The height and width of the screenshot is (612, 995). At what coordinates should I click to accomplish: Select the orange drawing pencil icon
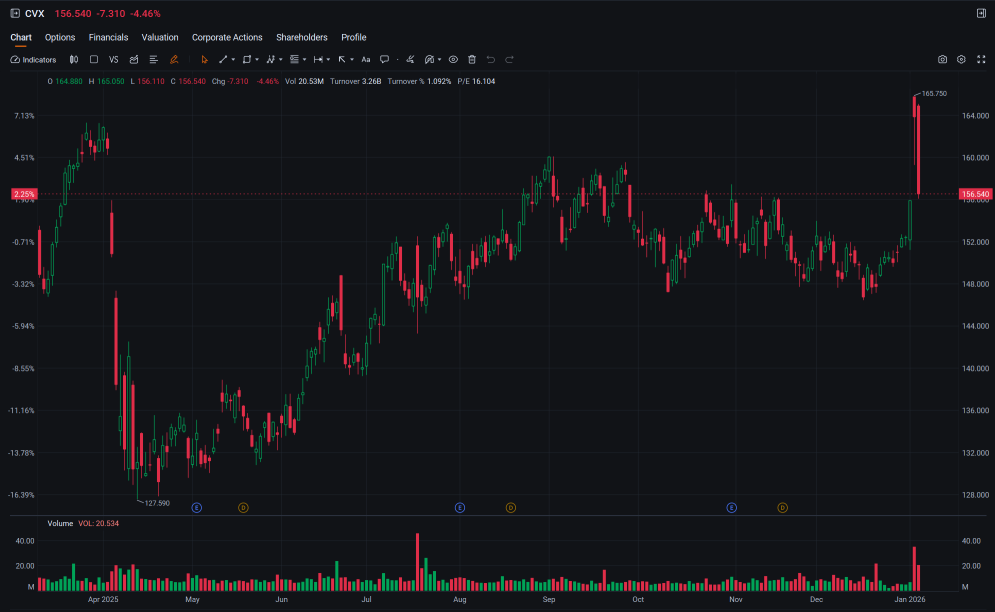click(x=174, y=60)
